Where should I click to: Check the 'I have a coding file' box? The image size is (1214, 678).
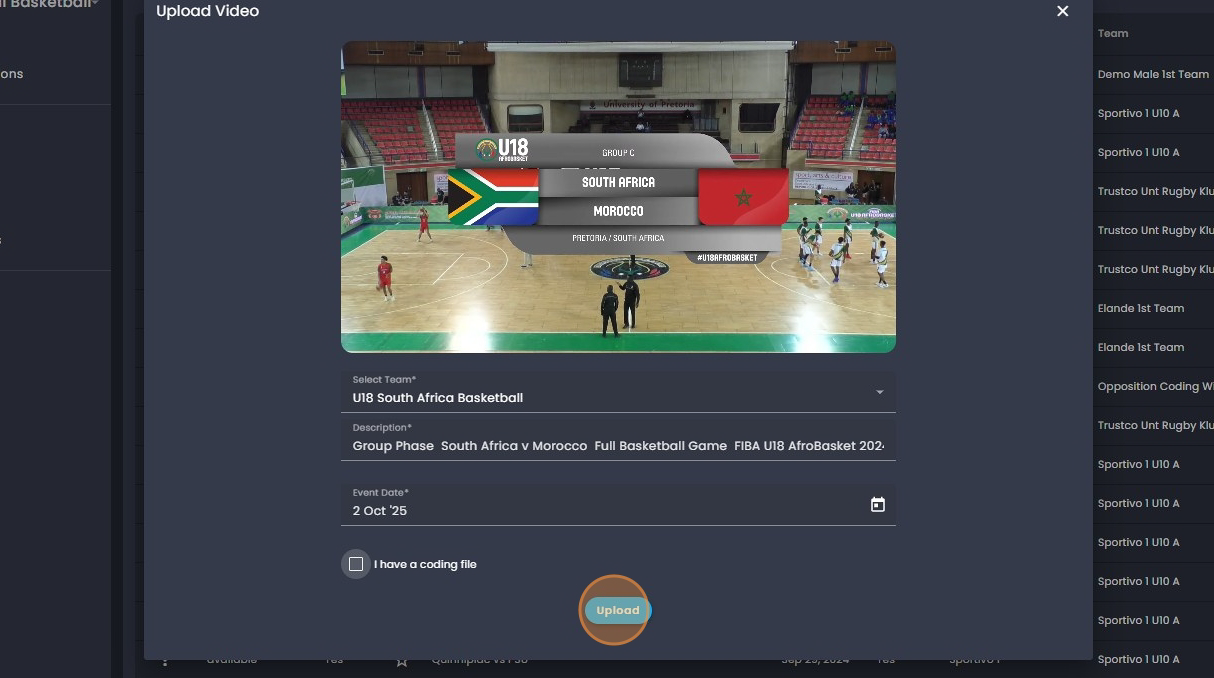click(x=356, y=564)
